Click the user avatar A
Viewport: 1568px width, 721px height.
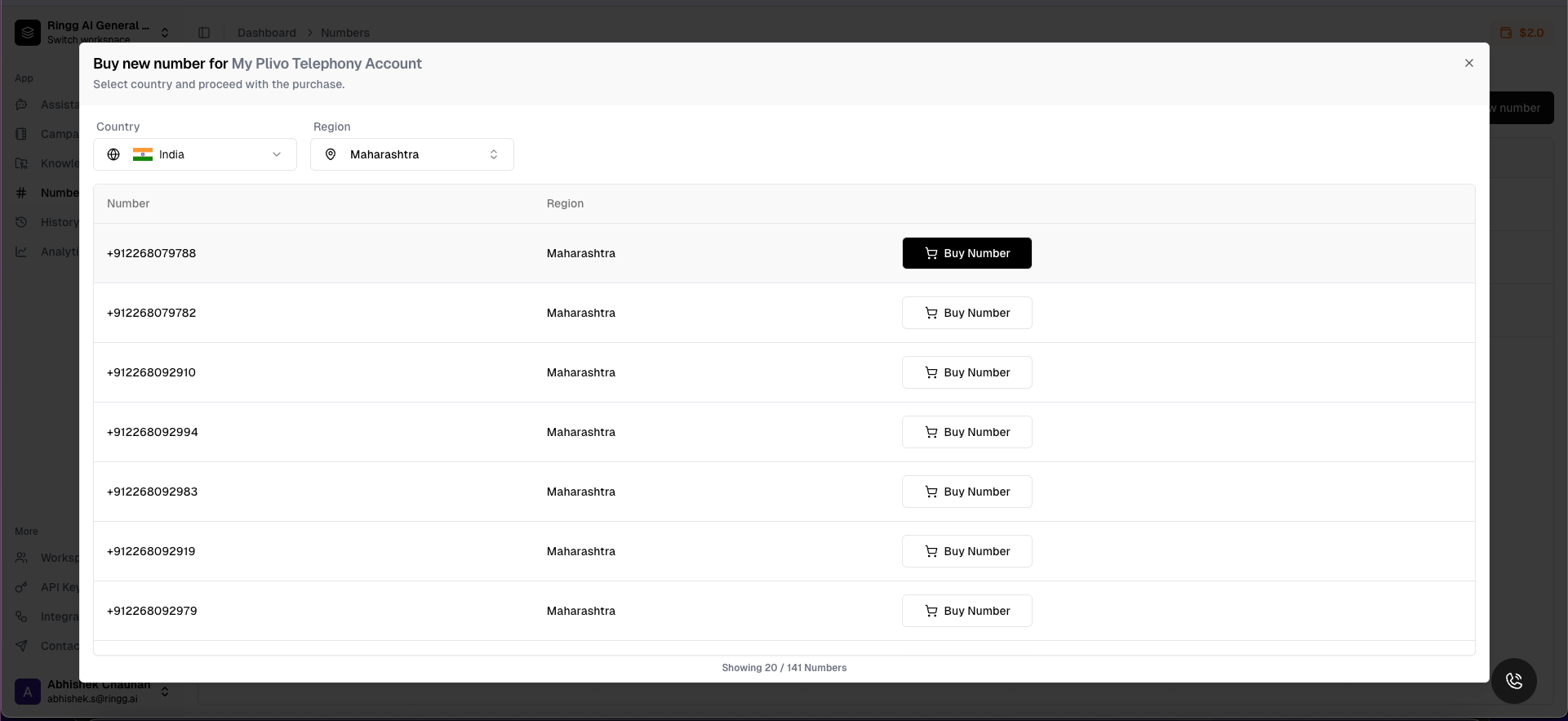click(x=28, y=692)
